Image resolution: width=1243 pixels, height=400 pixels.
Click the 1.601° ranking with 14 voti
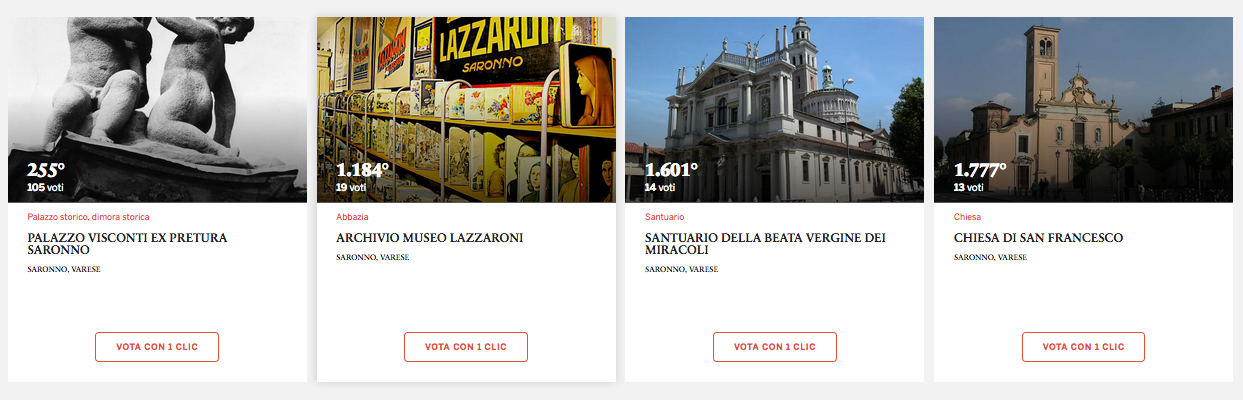(x=671, y=176)
